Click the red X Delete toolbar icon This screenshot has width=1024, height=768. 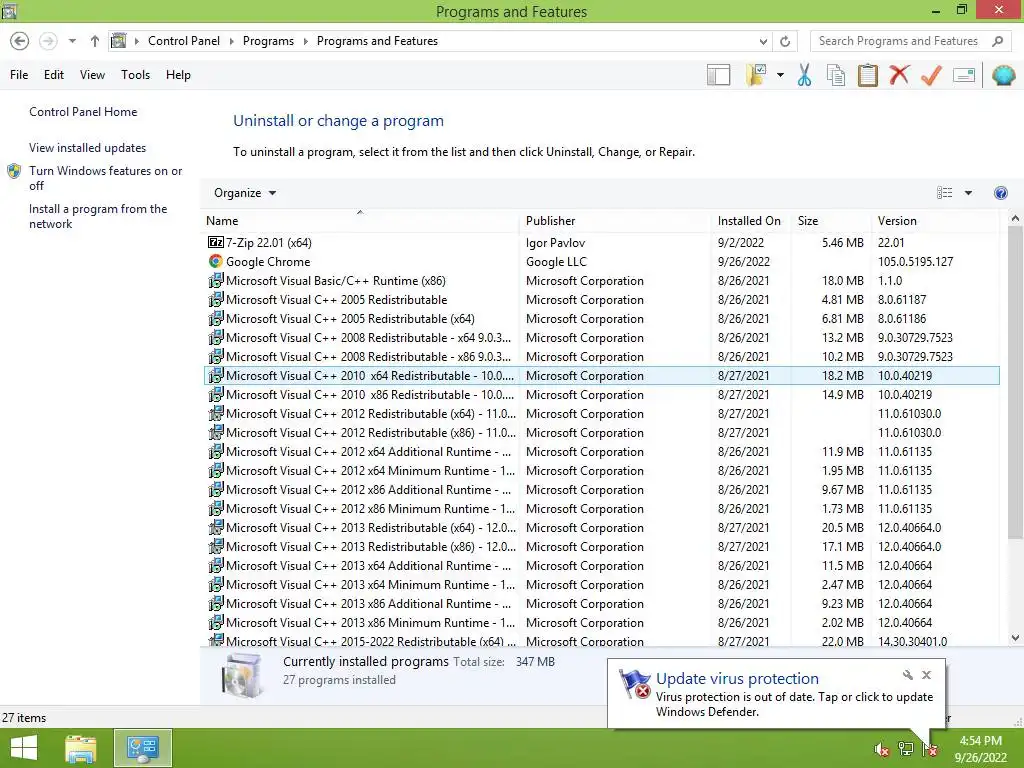[x=899, y=74]
